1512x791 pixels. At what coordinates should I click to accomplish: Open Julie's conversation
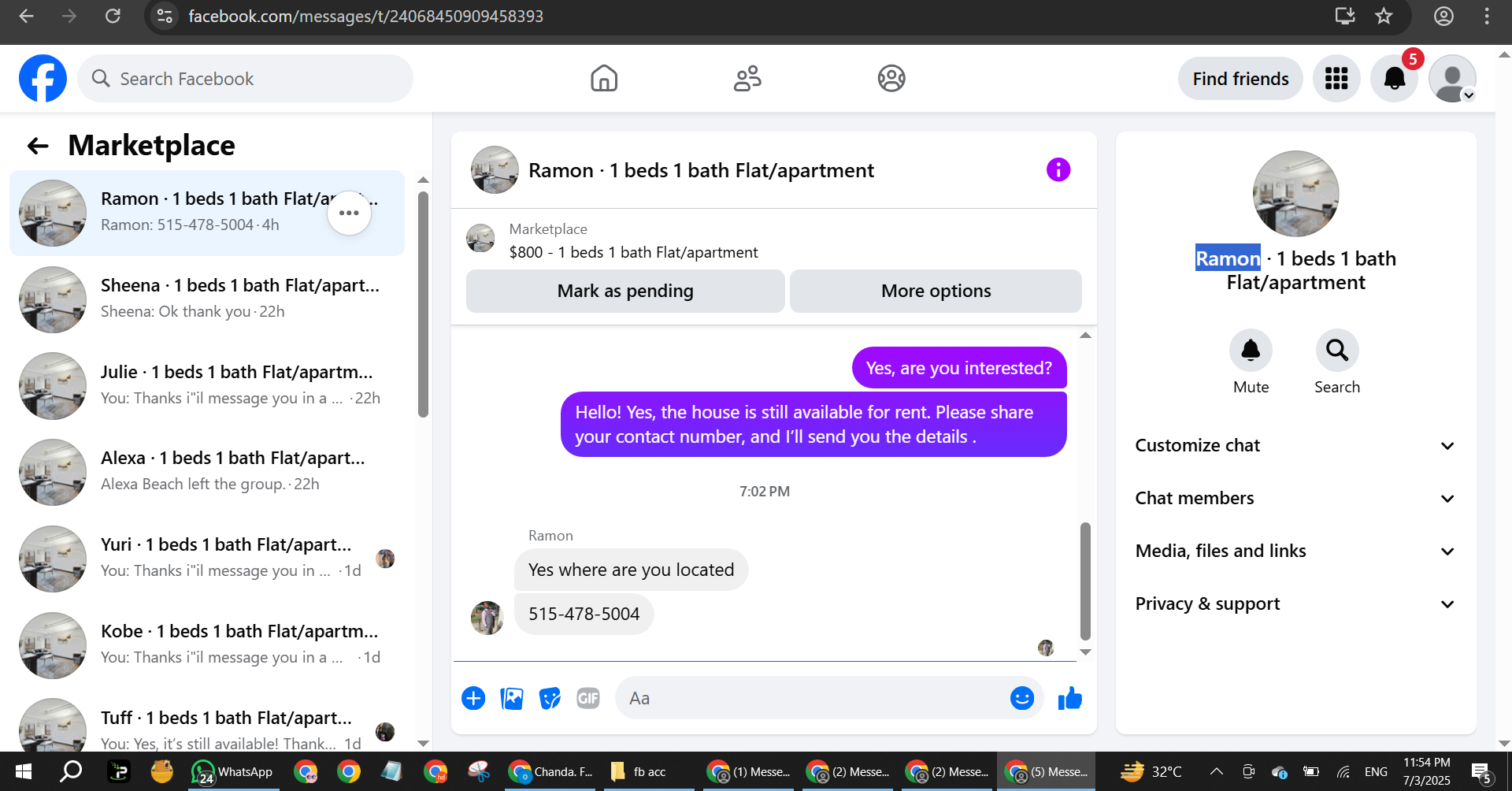(x=207, y=385)
